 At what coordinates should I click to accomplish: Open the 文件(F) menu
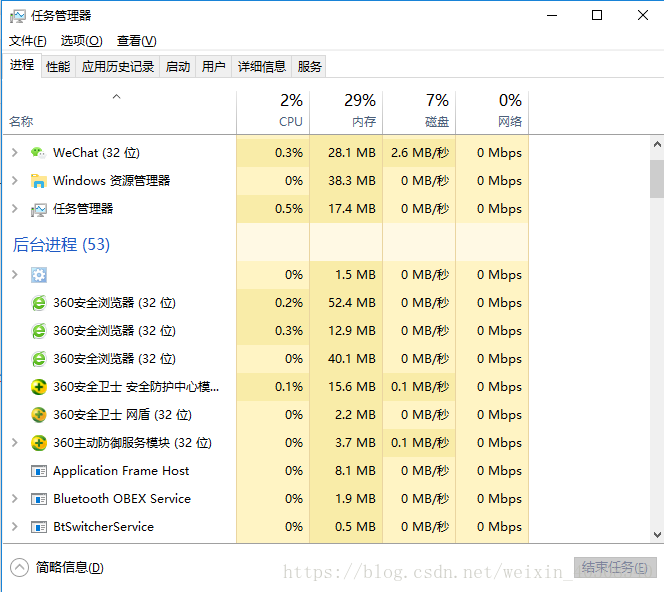(28, 41)
